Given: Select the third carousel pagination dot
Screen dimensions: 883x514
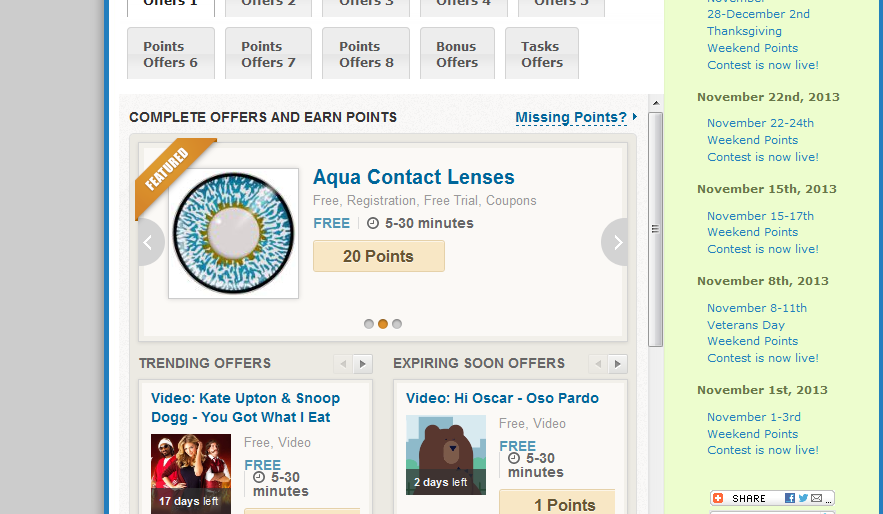Looking at the screenshot, I should tap(397, 324).
